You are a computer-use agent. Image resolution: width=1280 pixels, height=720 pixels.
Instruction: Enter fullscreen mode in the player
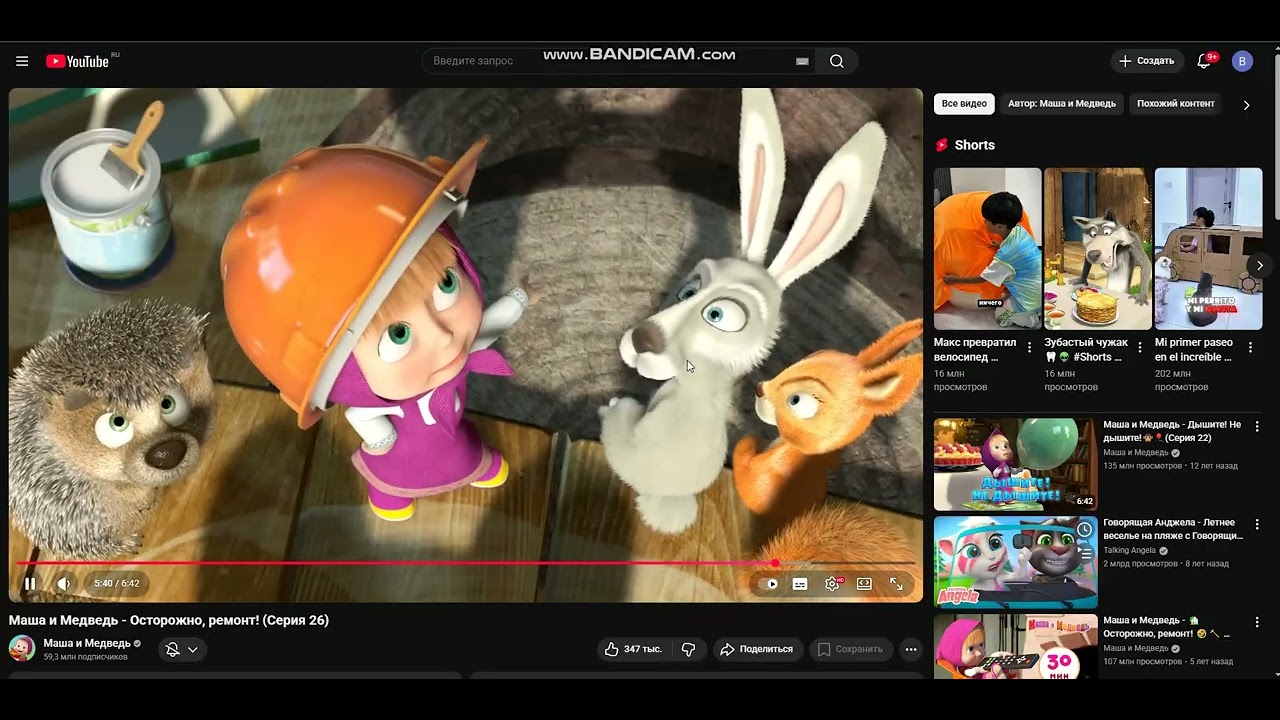(x=896, y=584)
